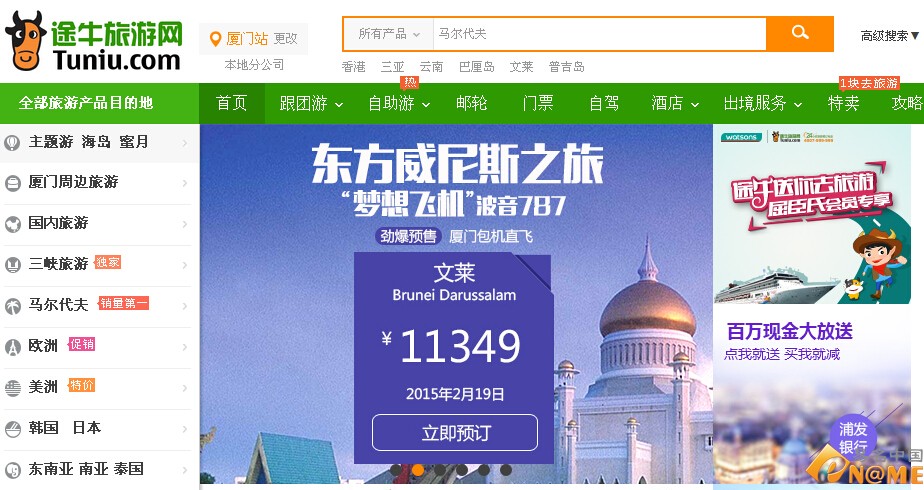Click the balloon icon beside 主题游

click(12, 143)
